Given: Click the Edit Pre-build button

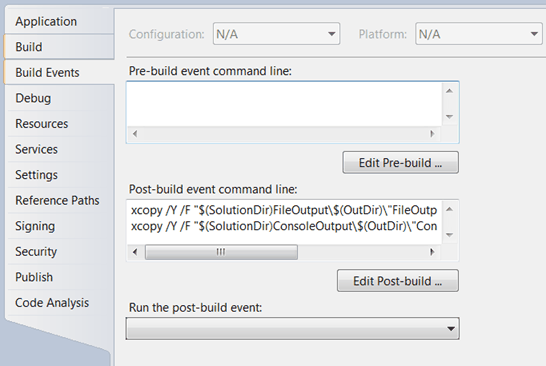Looking at the screenshot, I should (x=400, y=162).
